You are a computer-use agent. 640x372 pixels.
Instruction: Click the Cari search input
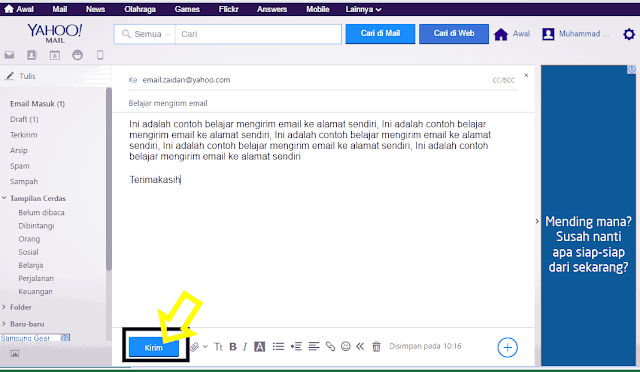pyautogui.click(x=258, y=34)
